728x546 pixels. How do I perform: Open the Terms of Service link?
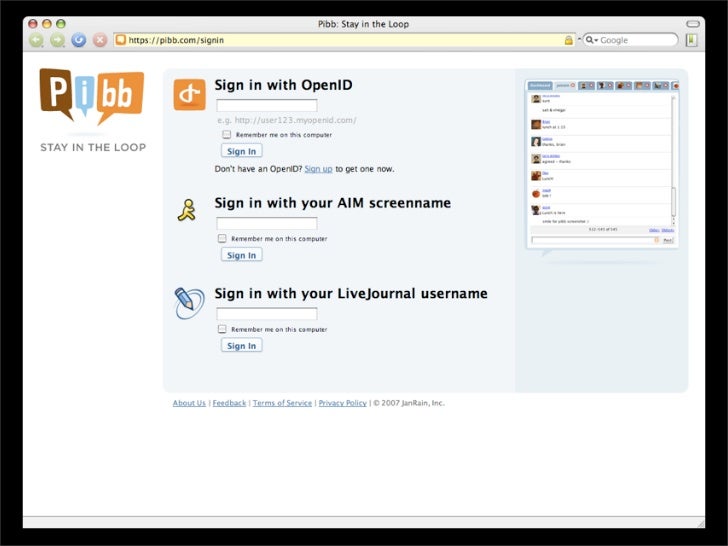coord(282,403)
